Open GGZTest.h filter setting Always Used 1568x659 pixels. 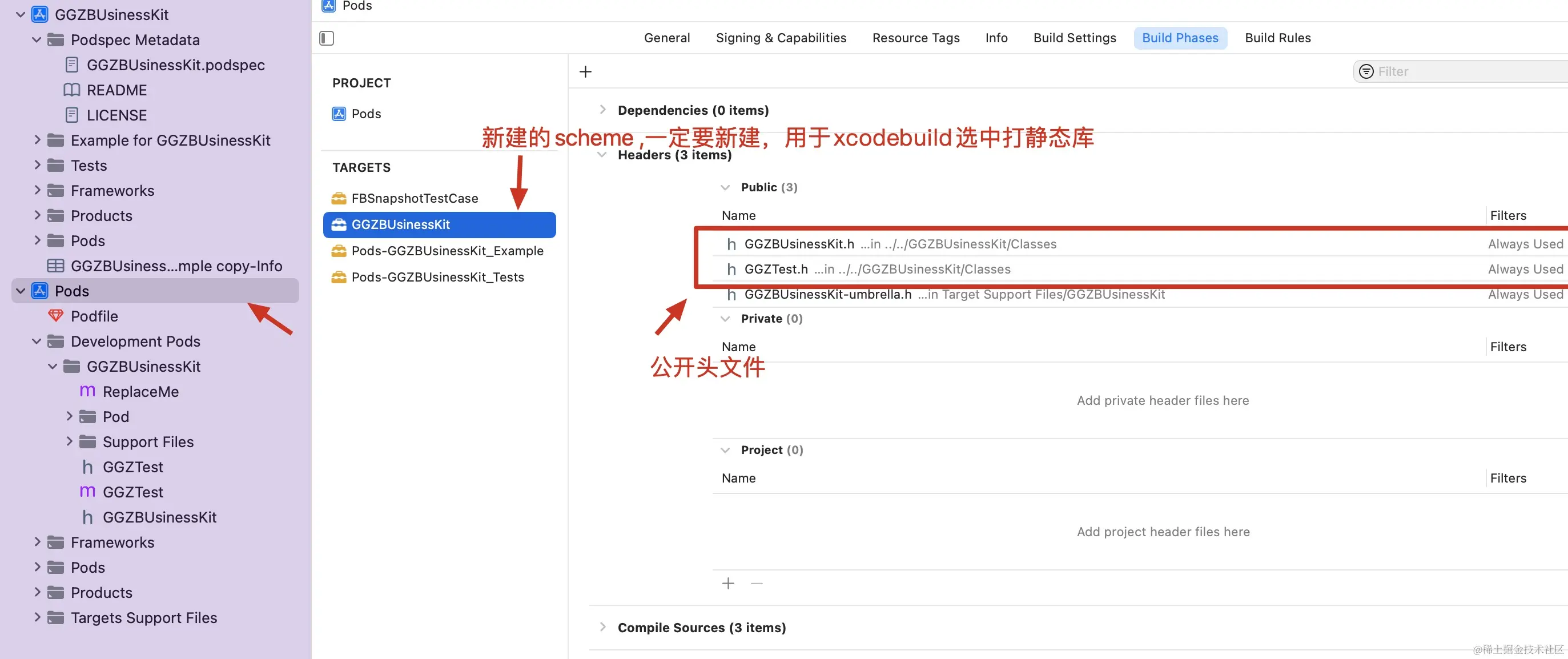pyautogui.click(x=1525, y=269)
